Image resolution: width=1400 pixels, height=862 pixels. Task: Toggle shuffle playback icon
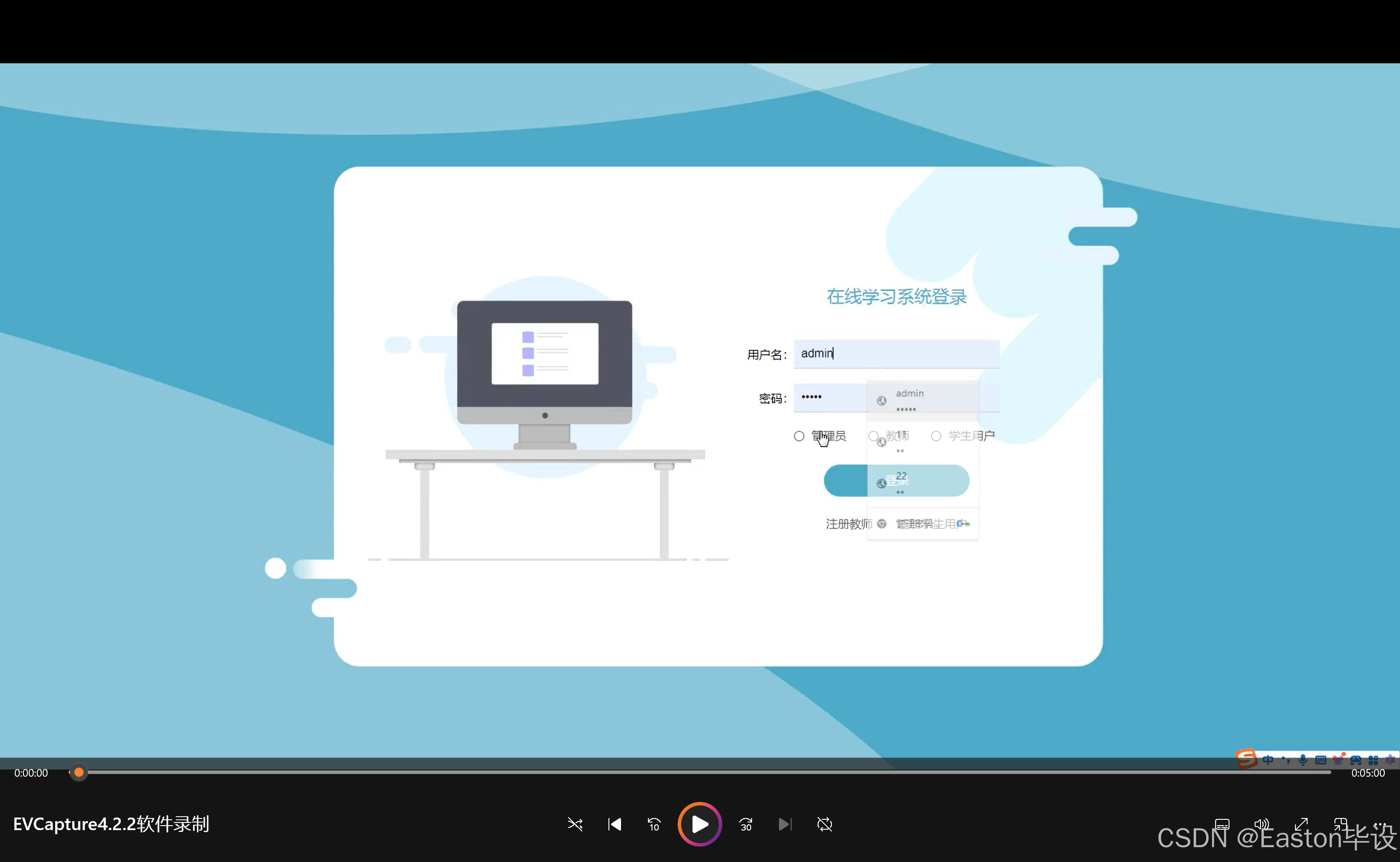coord(575,824)
